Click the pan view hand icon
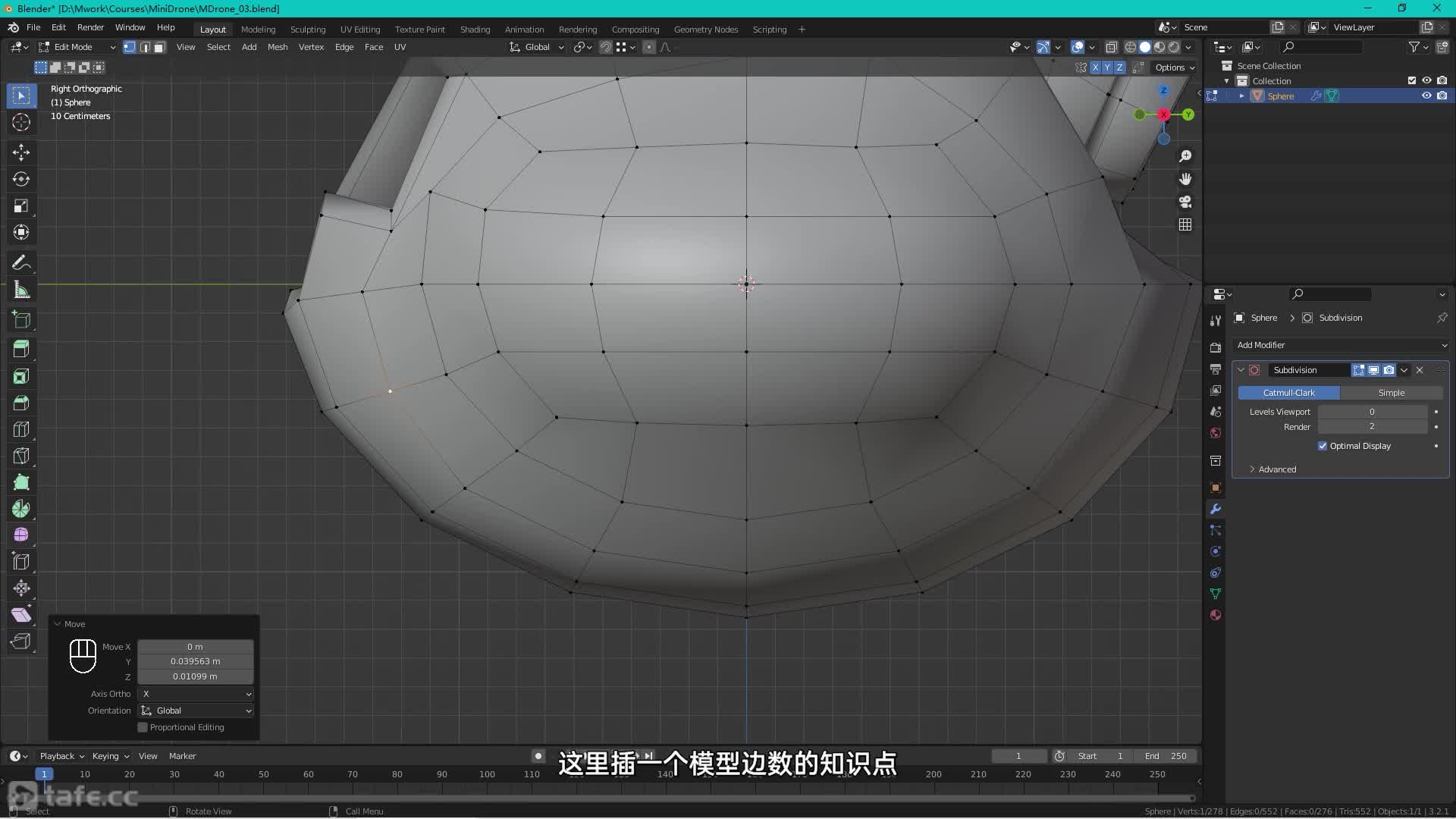Viewport: 1456px width, 819px height. 1185,179
